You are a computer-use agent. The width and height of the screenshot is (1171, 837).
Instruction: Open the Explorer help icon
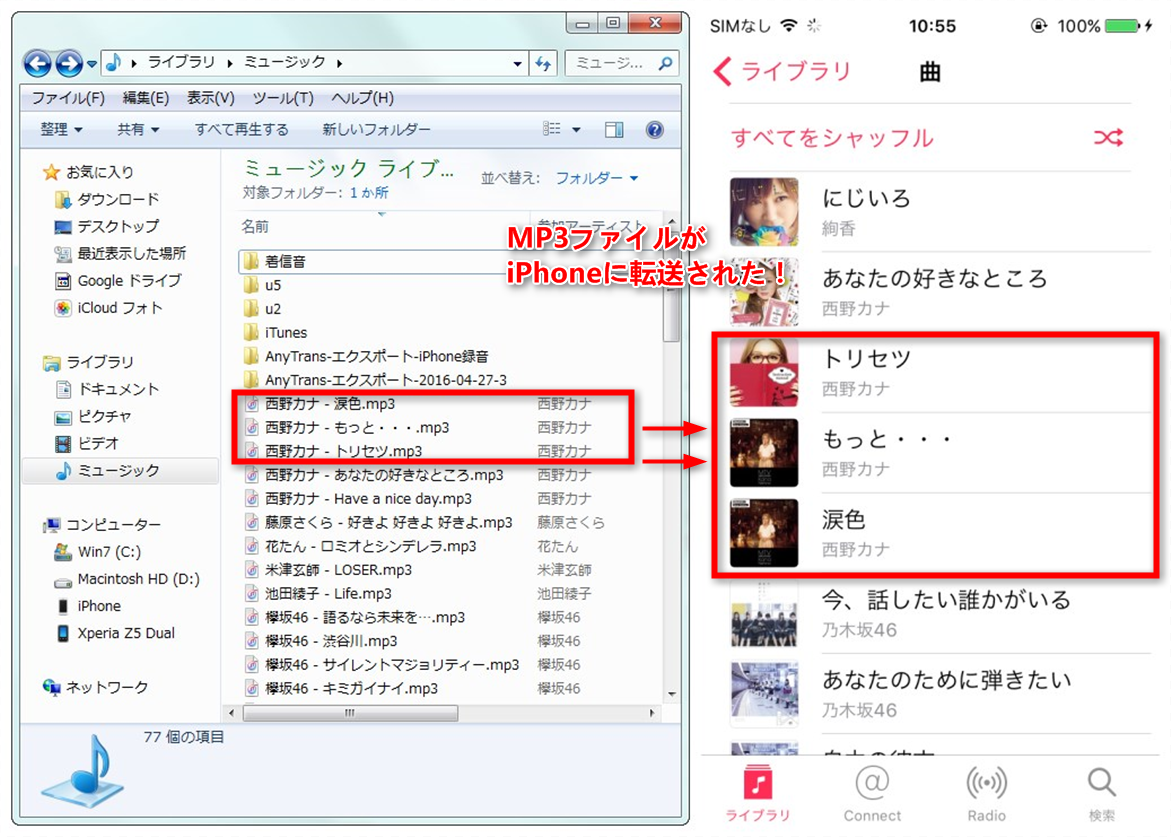click(654, 130)
